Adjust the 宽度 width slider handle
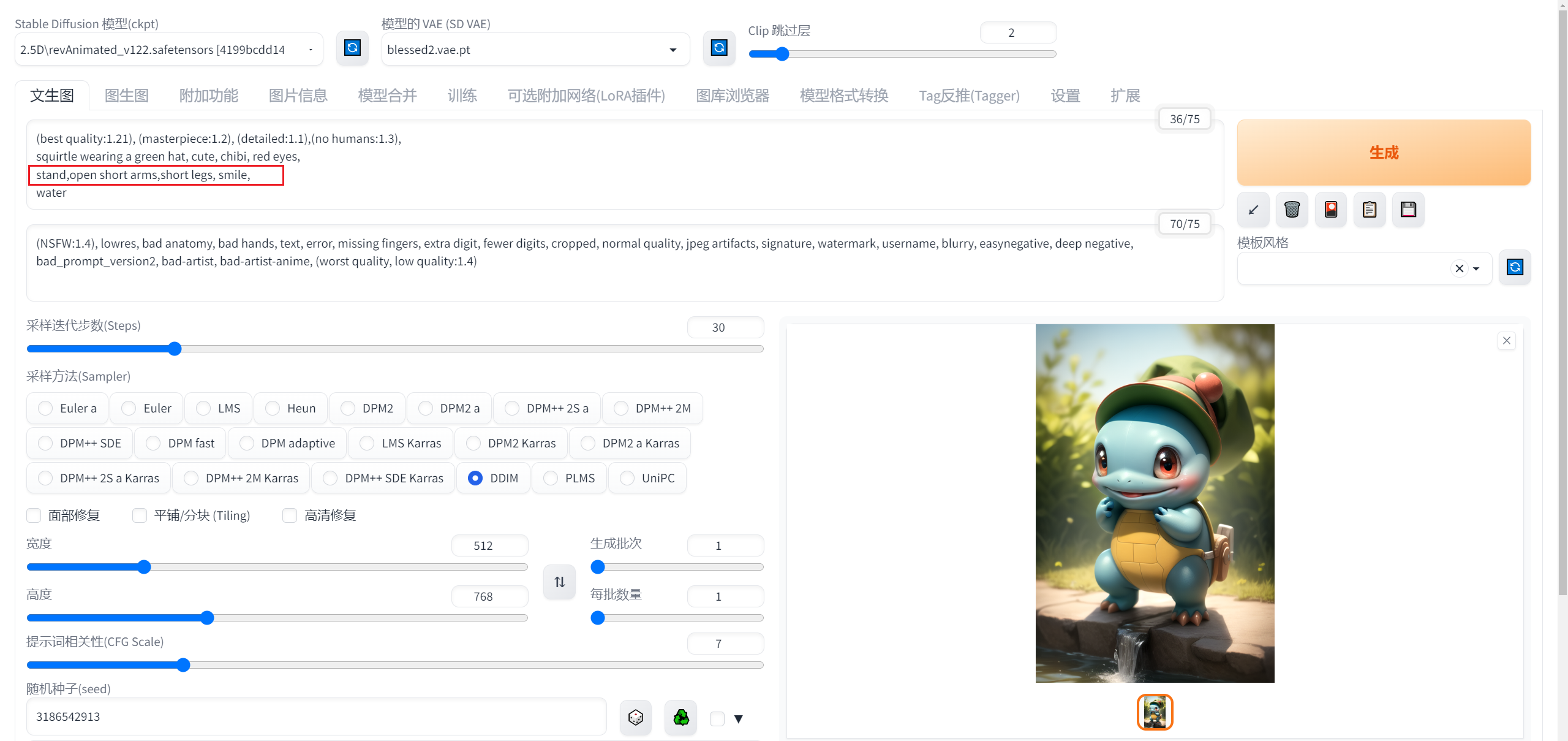 [x=144, y=567]
